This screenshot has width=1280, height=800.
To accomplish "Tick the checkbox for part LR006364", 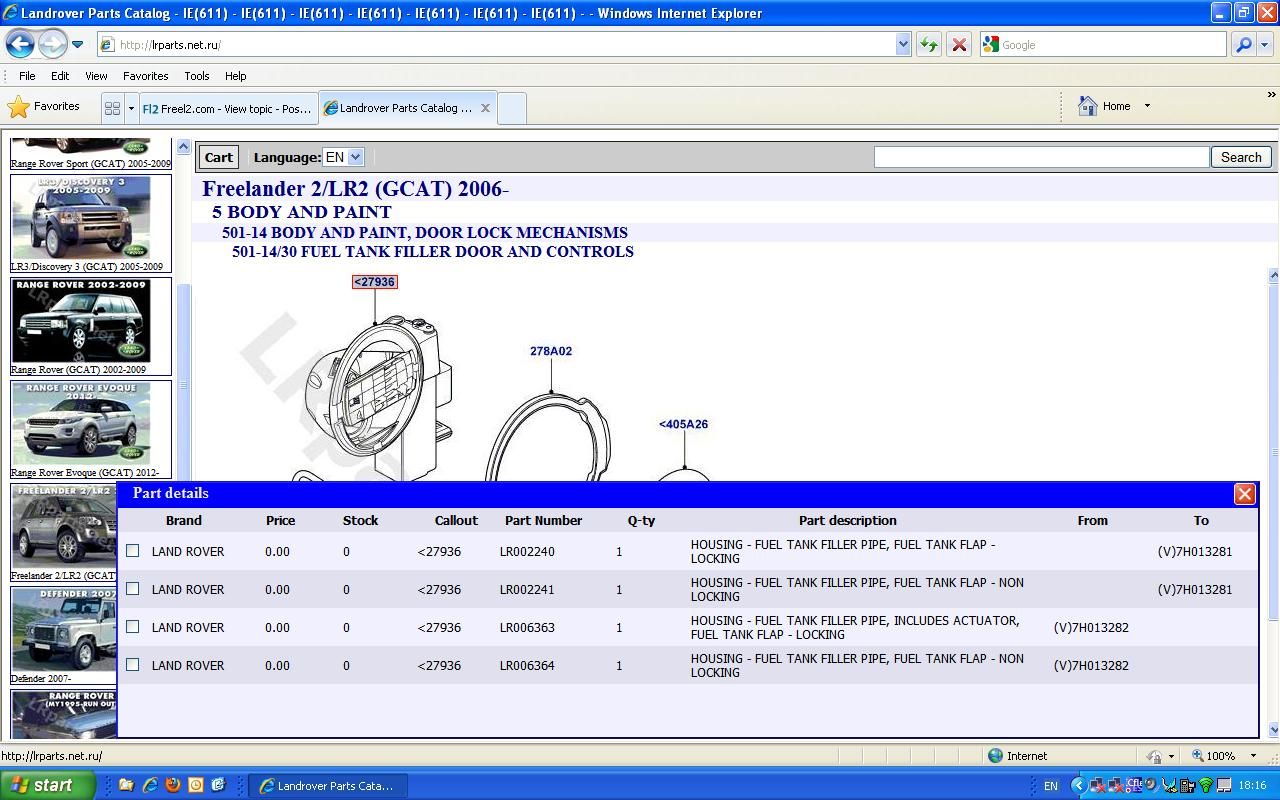I will coord(132,665).
